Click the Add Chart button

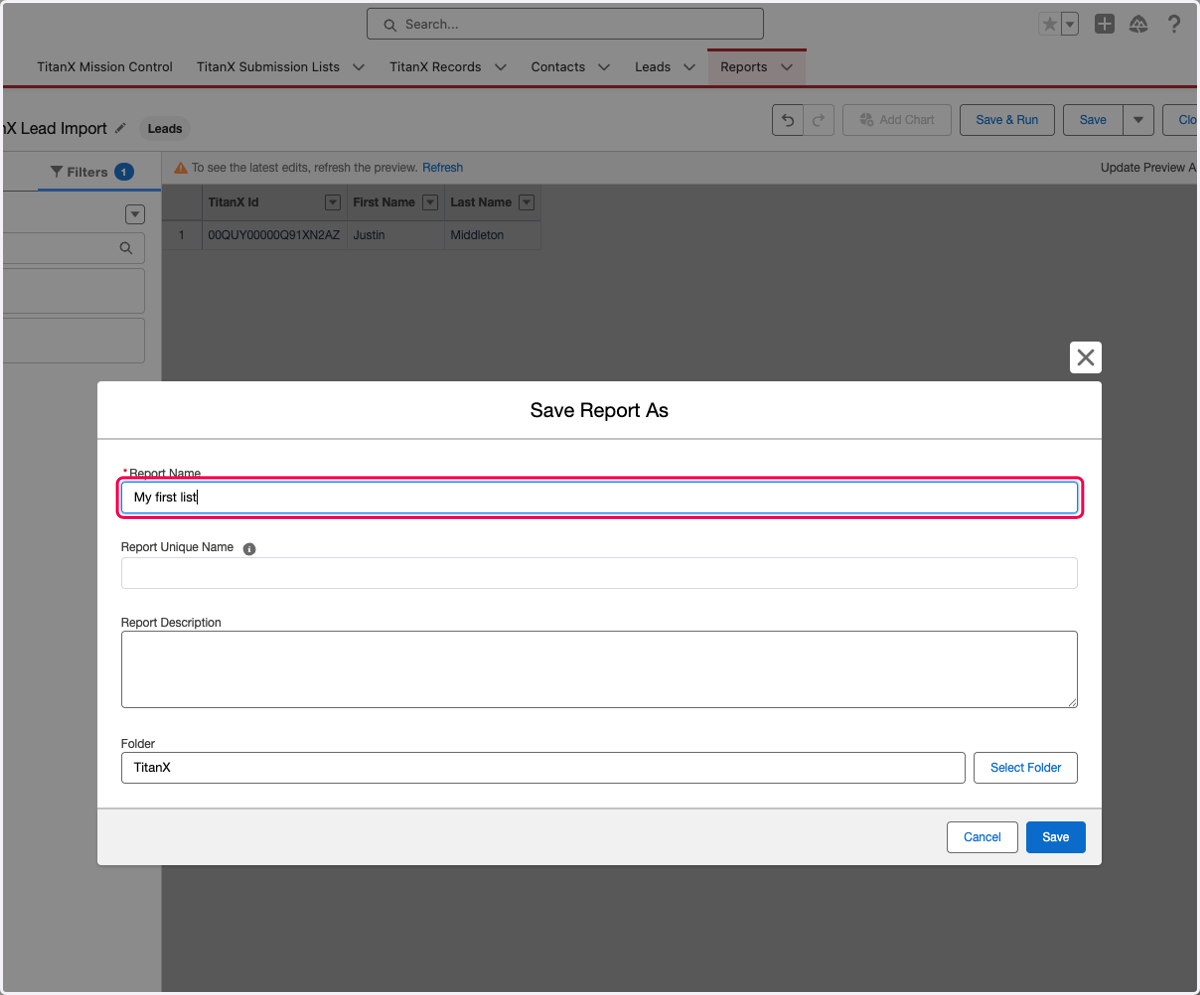coord(896,120)
